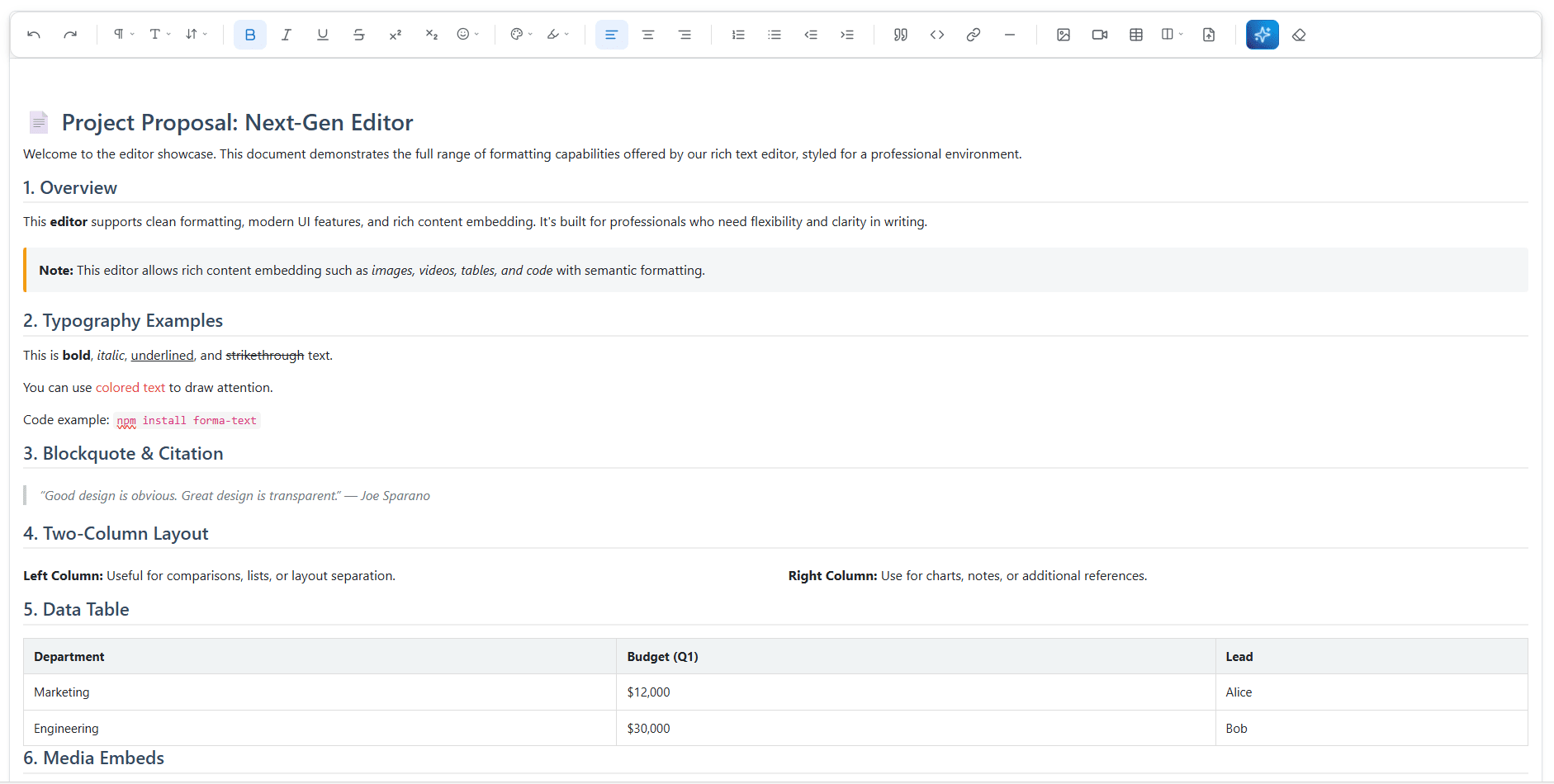
Task: Insert a horizontal rule
Action: [1010, 35]
